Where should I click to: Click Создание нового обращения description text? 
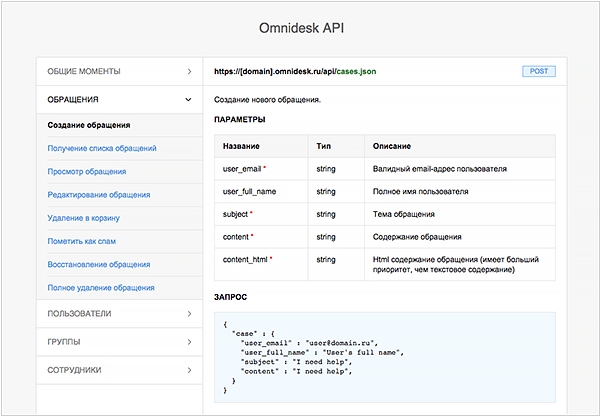click(267, 100)
